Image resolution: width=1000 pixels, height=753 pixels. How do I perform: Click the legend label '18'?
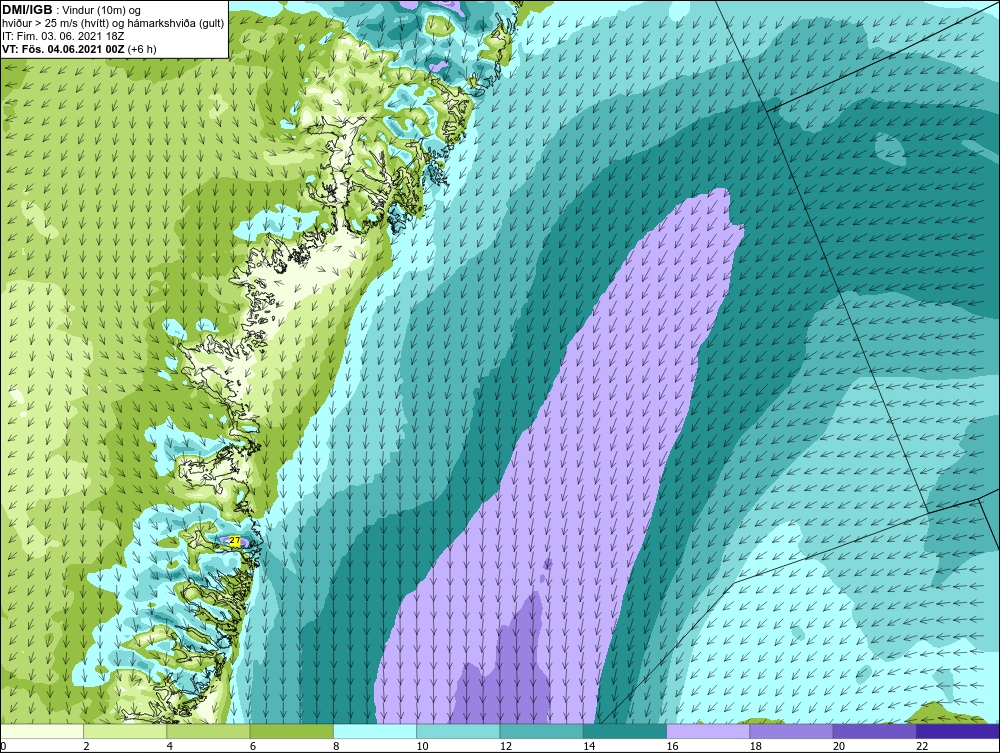tap(755, 747)
